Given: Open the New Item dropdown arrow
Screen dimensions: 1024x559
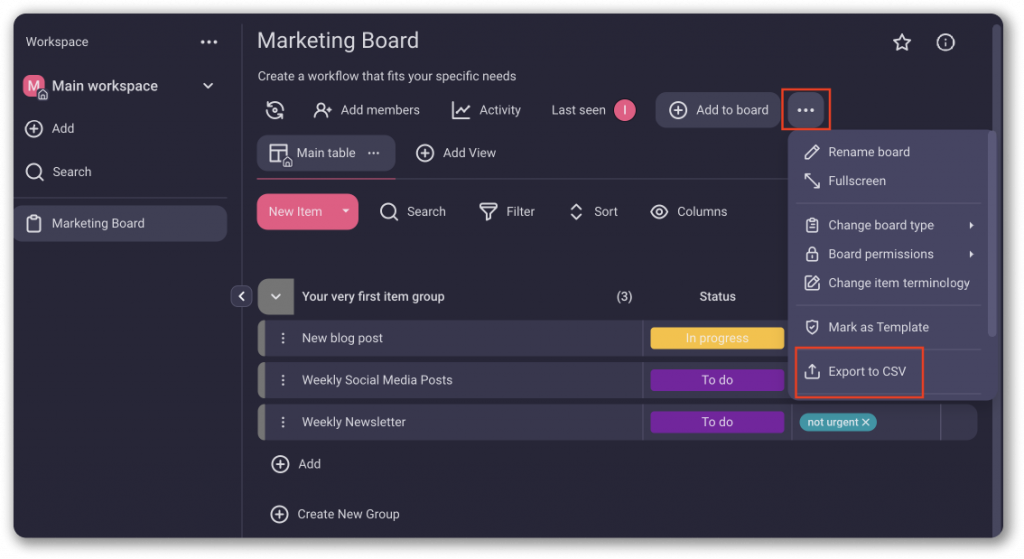Looking at the screenshot, I should (x=345, y=212).
